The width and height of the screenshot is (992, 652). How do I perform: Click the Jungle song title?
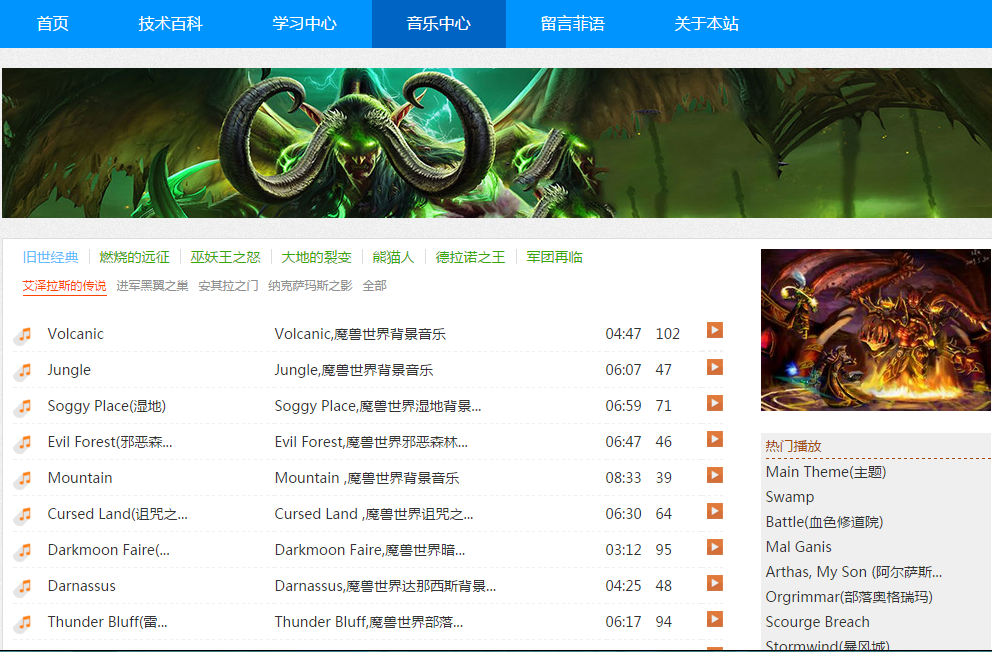[69, 370]
